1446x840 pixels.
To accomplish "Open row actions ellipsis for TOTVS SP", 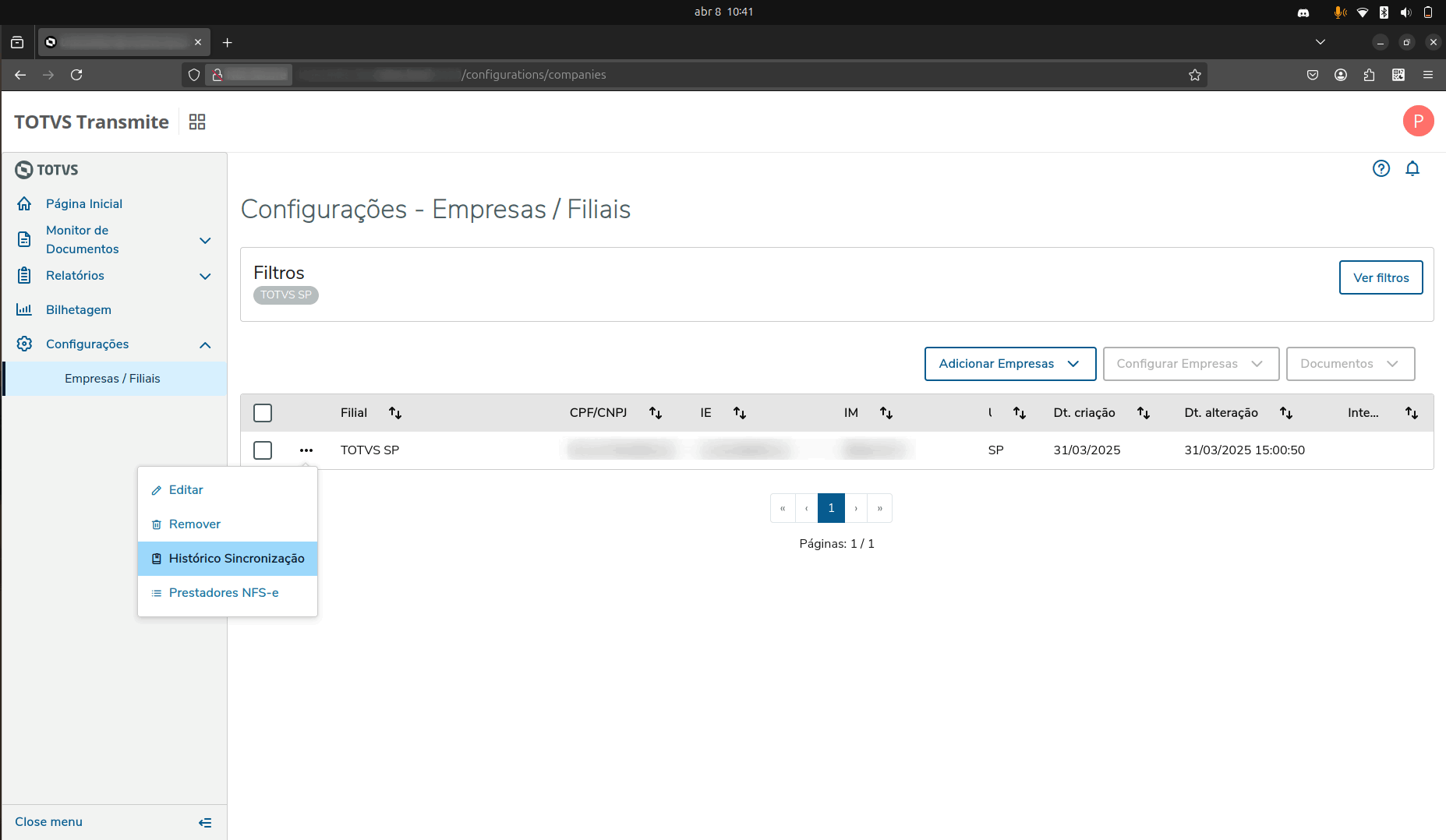I will [306, 450].
